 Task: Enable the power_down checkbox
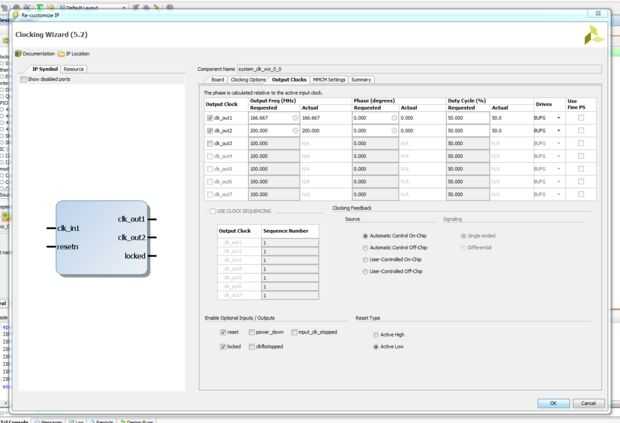coord(251,332)
